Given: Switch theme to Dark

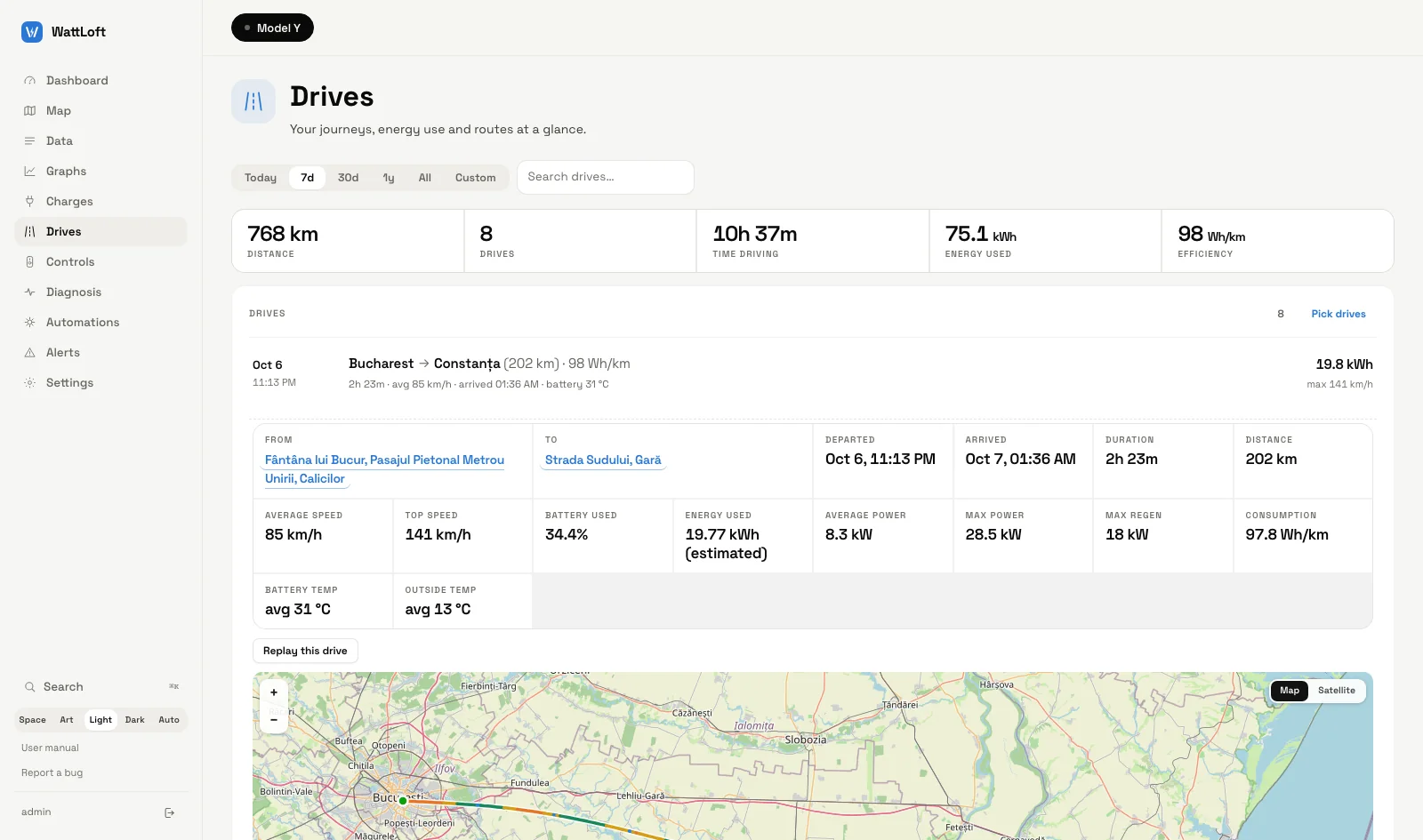Looking at the screenshot, I should 135,720.
